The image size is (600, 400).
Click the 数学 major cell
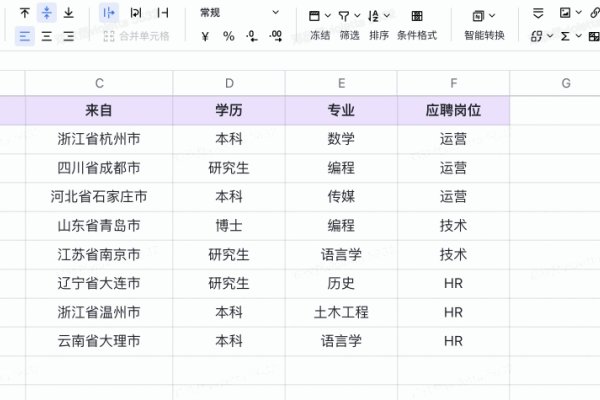[341, 139]
